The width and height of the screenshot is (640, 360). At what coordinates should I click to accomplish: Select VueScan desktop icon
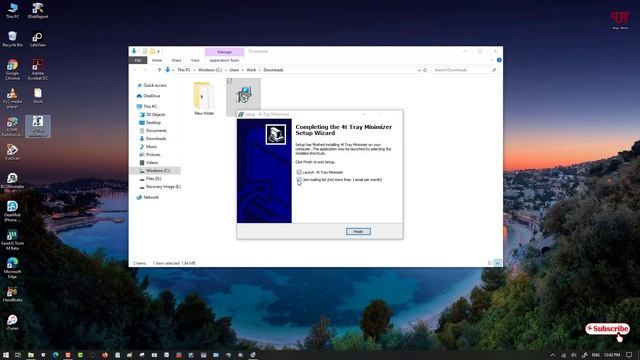(x=12, y=152)
